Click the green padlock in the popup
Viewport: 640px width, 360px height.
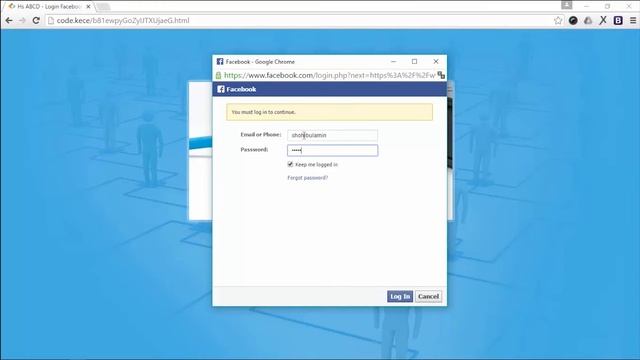coord(218,75)
